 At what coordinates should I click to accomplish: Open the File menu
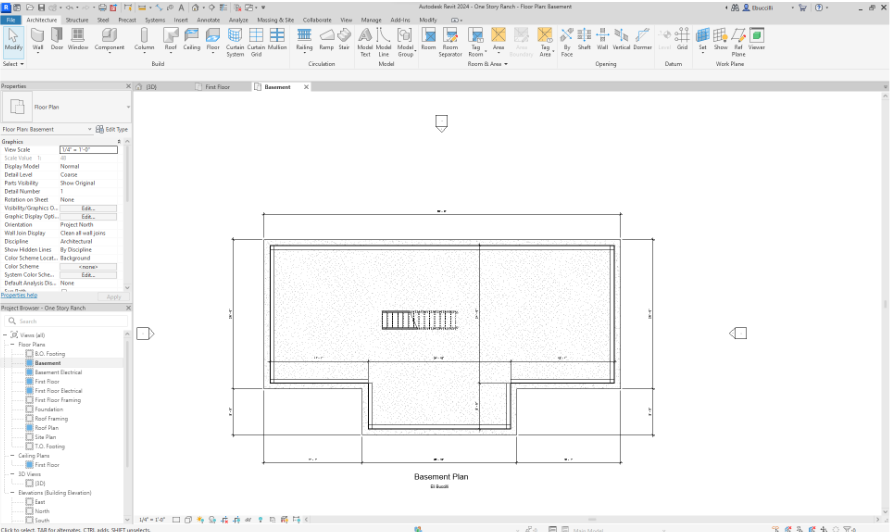[x=11, y=20]
